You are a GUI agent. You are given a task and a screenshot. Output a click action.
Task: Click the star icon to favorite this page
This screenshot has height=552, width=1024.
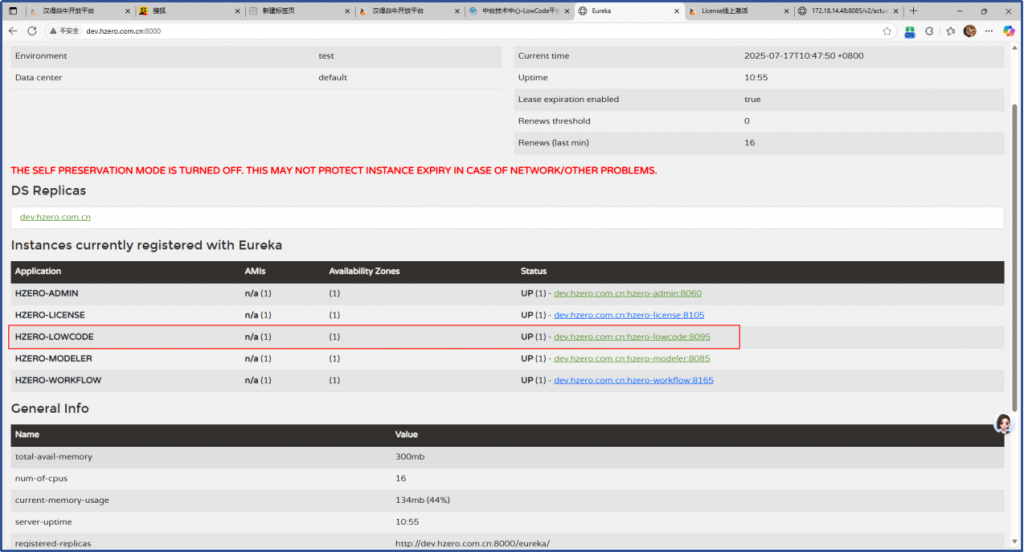coord(887,31)
